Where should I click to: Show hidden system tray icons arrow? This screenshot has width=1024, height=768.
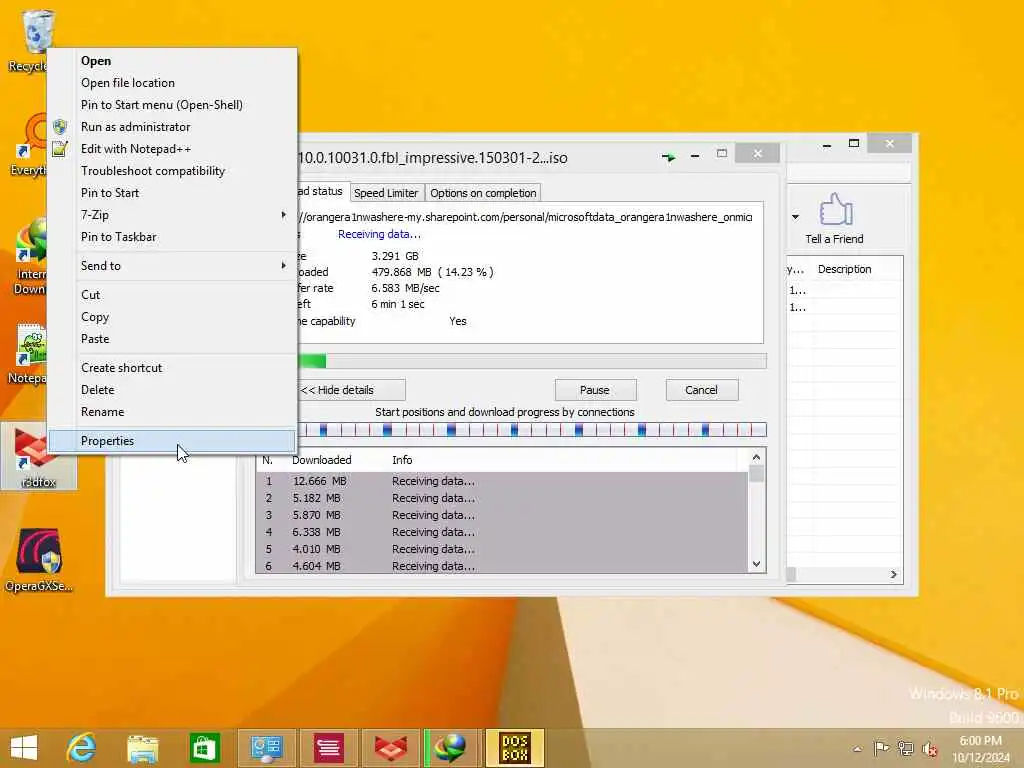[x=857, y=749]
